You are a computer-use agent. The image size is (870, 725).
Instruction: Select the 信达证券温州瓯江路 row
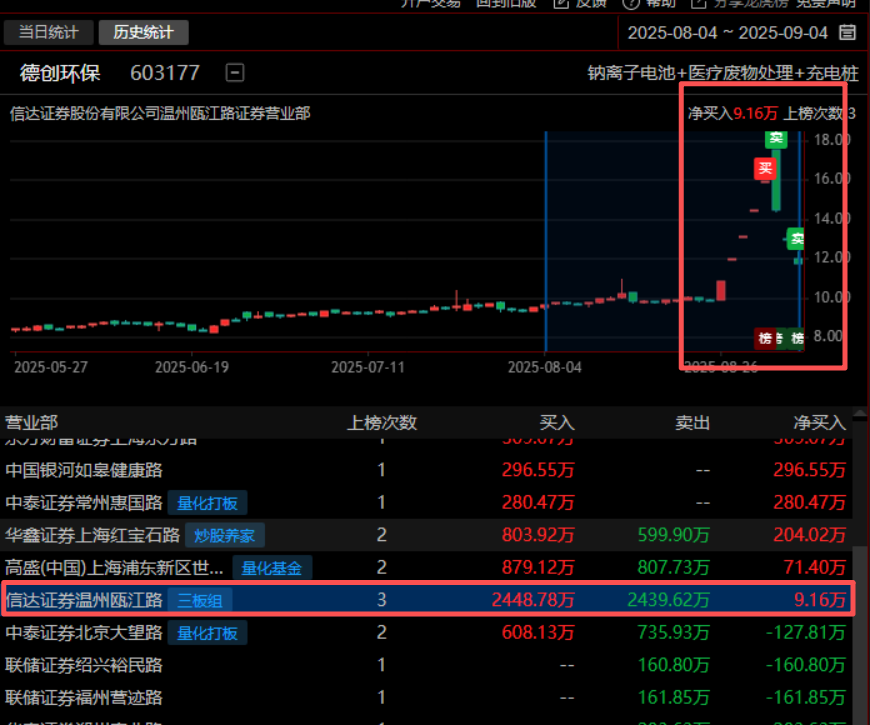click(426, 600)
